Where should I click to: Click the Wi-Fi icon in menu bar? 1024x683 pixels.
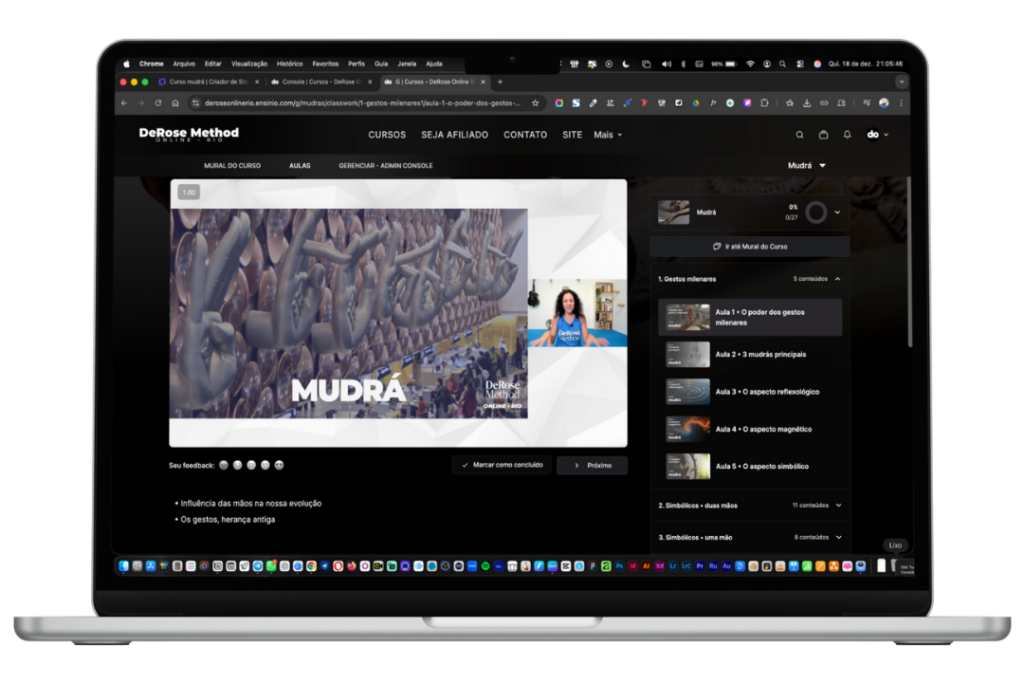pos(750,64)
